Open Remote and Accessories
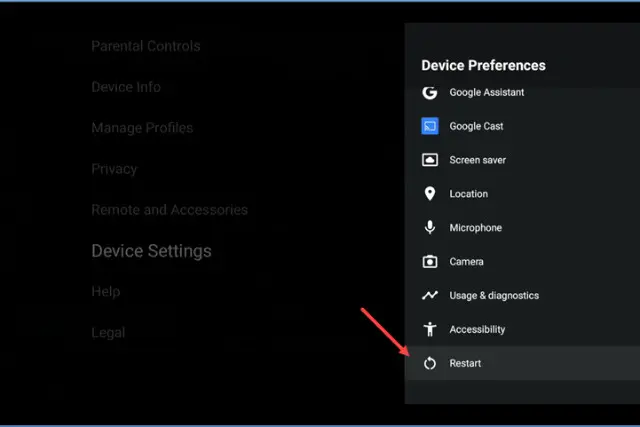 [169, 210]
